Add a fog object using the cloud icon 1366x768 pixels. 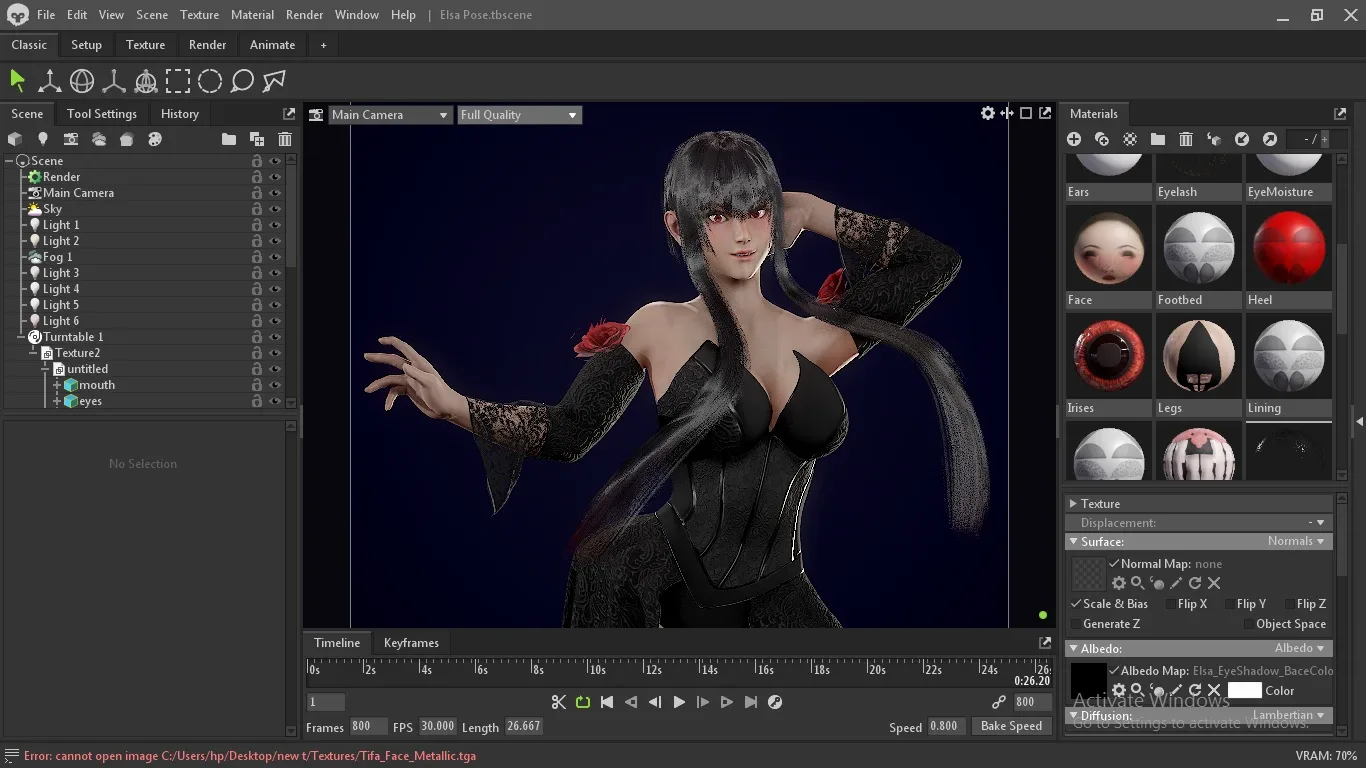(x=99, y=139)
